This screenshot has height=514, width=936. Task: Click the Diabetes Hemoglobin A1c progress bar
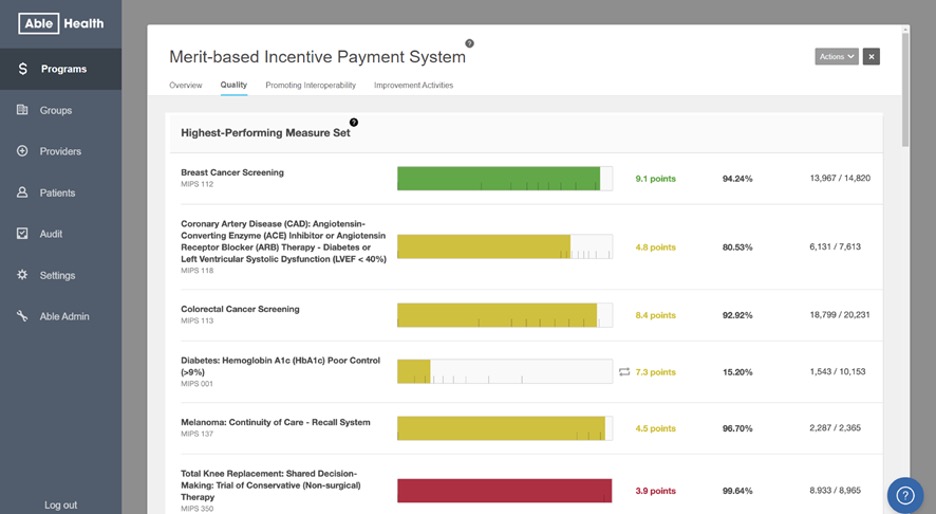click(x=504, y=371)
